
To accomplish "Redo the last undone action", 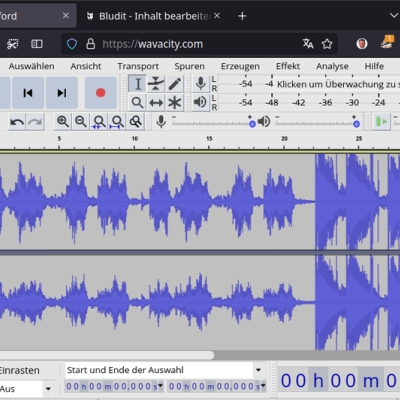I will 35,122.
